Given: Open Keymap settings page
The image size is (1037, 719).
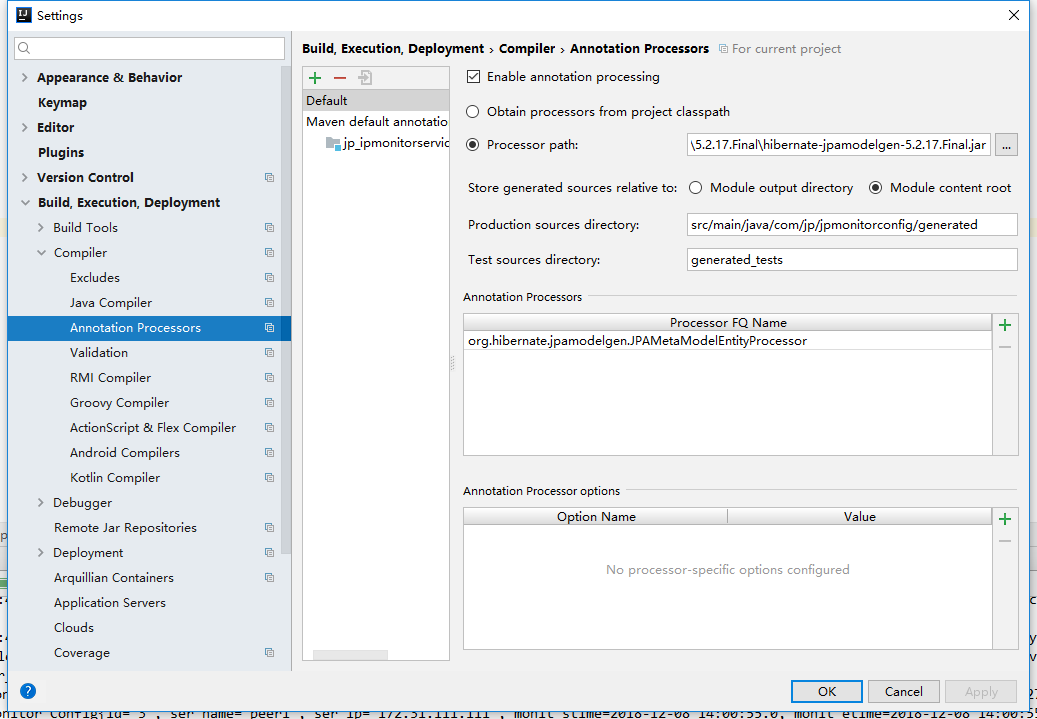Looking at the screenshot, I should [x=62, y=103].
